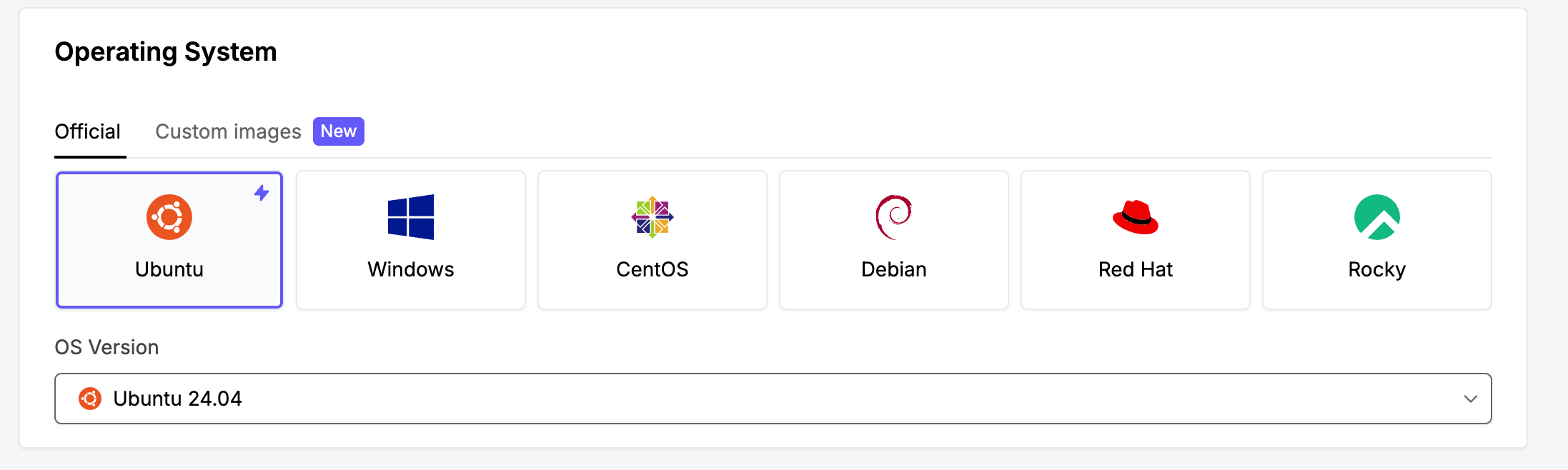Open the Custom images tab
Viewport: 1568px width, 470px height.
(229, 132)
